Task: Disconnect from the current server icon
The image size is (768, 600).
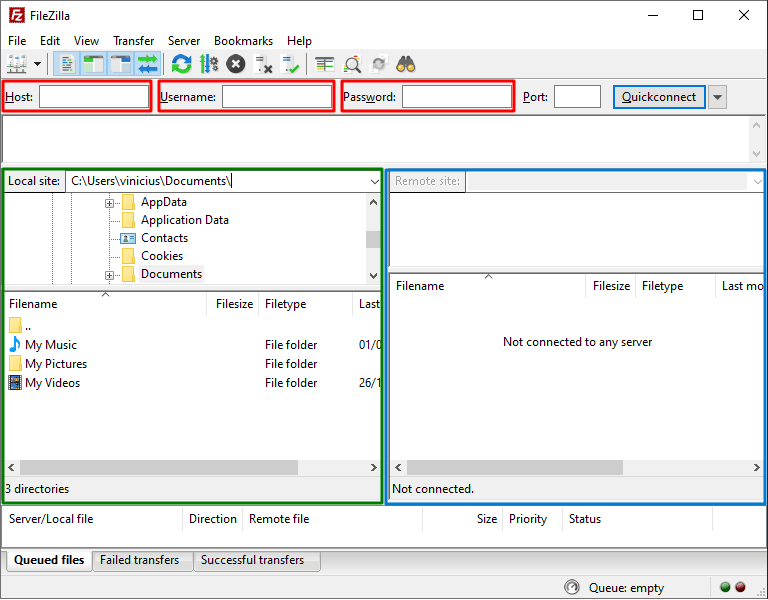Action: (x=263, y=64)
